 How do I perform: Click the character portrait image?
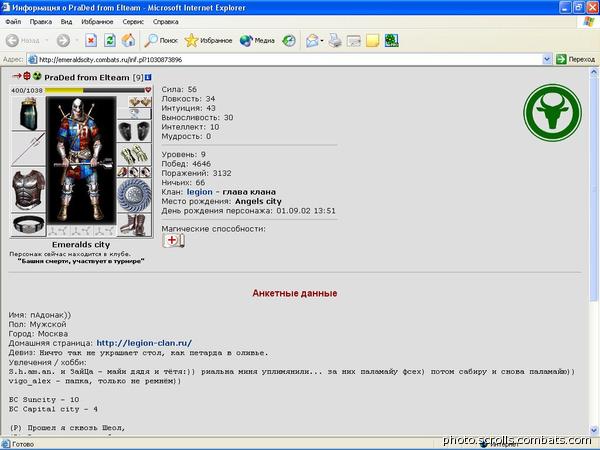click(x=81, y=160)
